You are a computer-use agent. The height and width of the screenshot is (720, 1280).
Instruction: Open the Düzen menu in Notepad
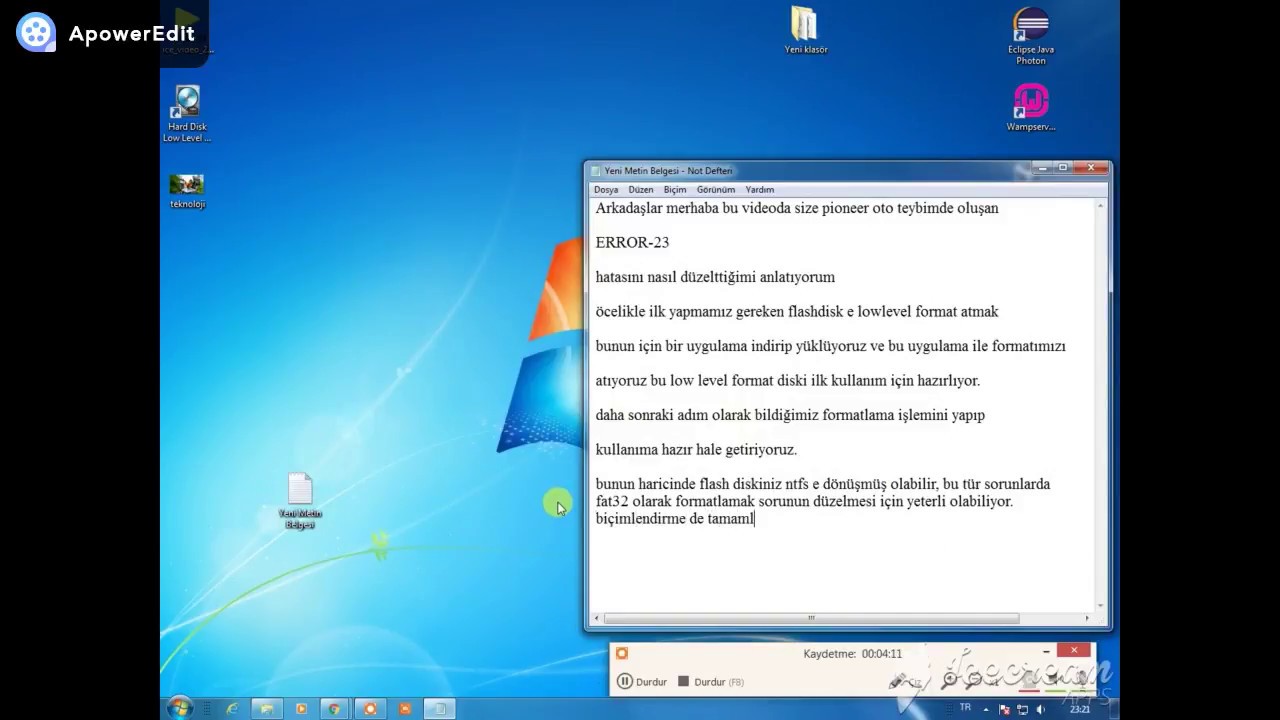pos(641,189)
